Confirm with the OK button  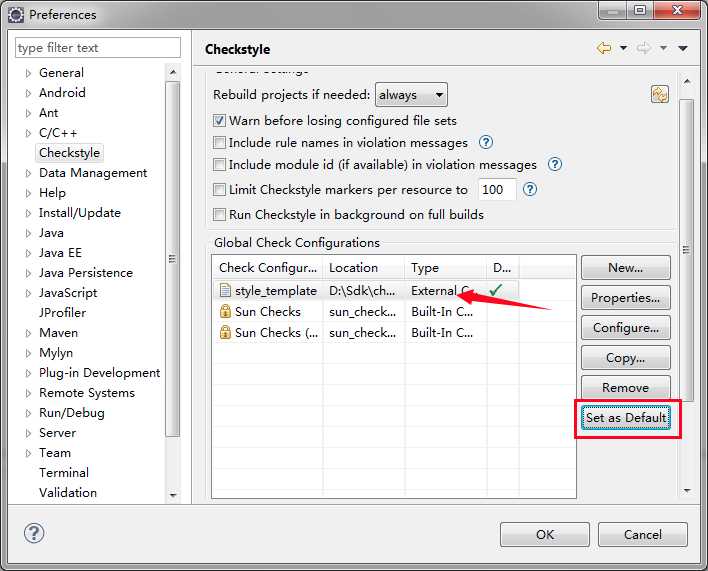[545, 534]
